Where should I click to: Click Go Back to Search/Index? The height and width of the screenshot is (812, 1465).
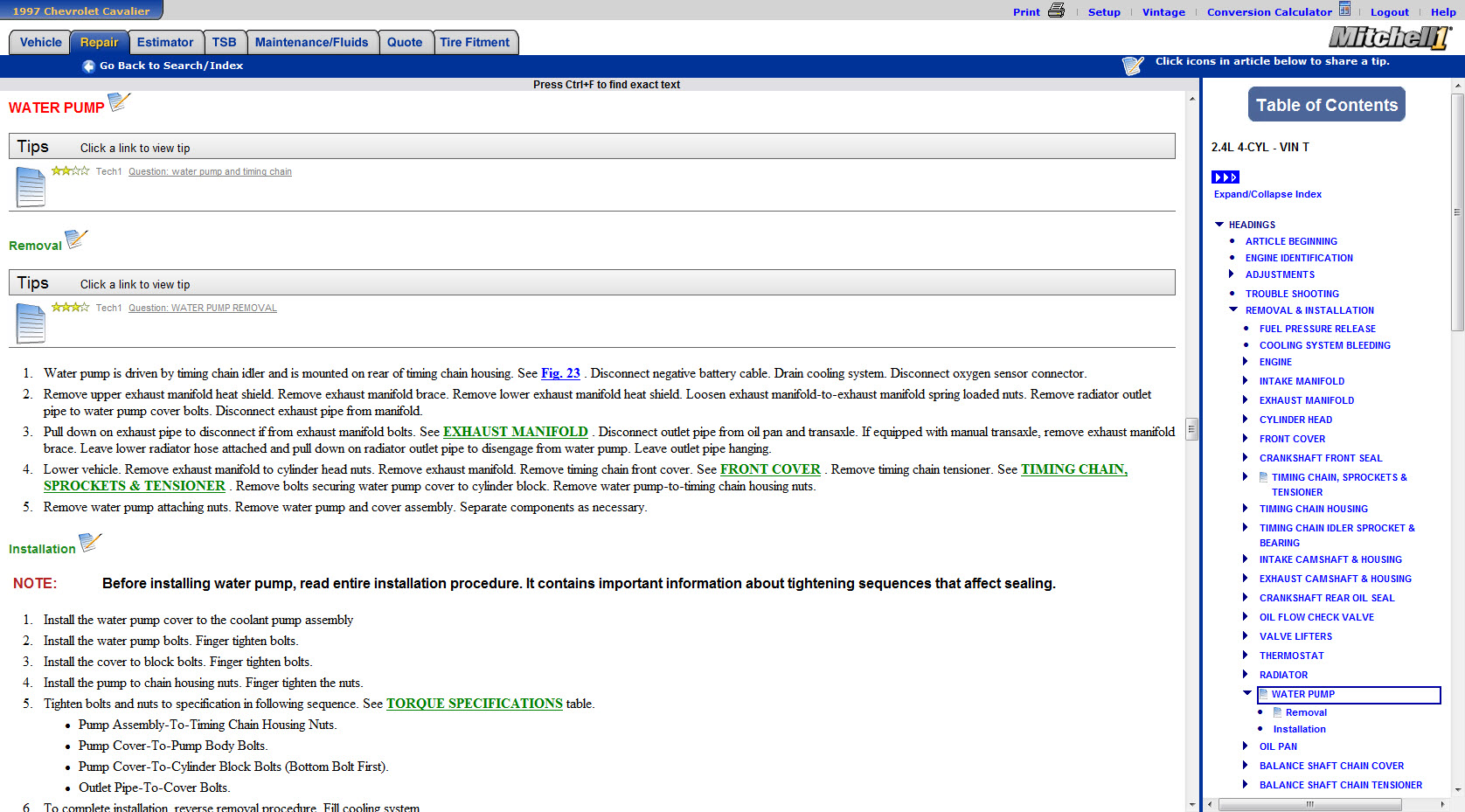(x=171, y=66)
